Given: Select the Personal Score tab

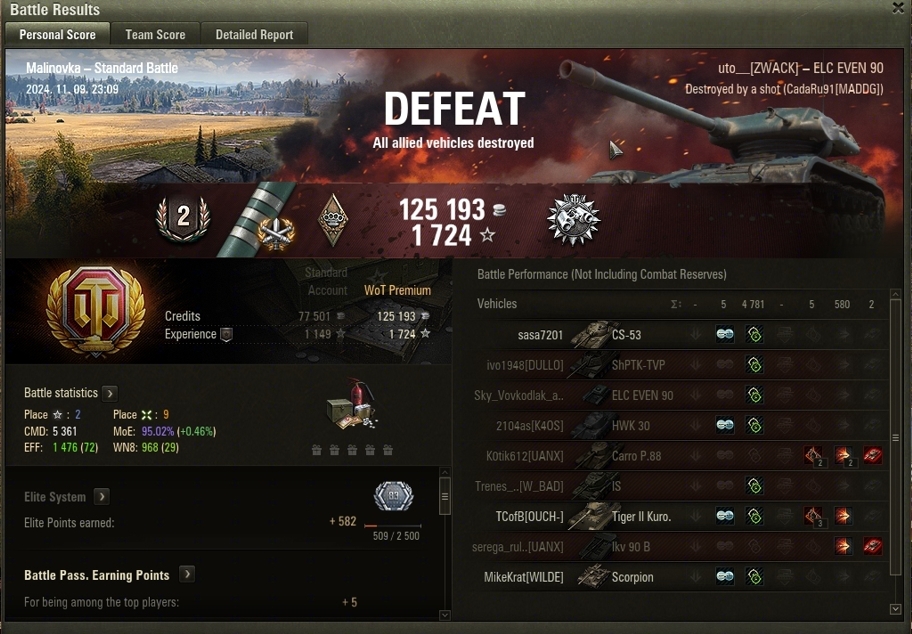Looking at the screenshot, I should (x=58, y=34).
